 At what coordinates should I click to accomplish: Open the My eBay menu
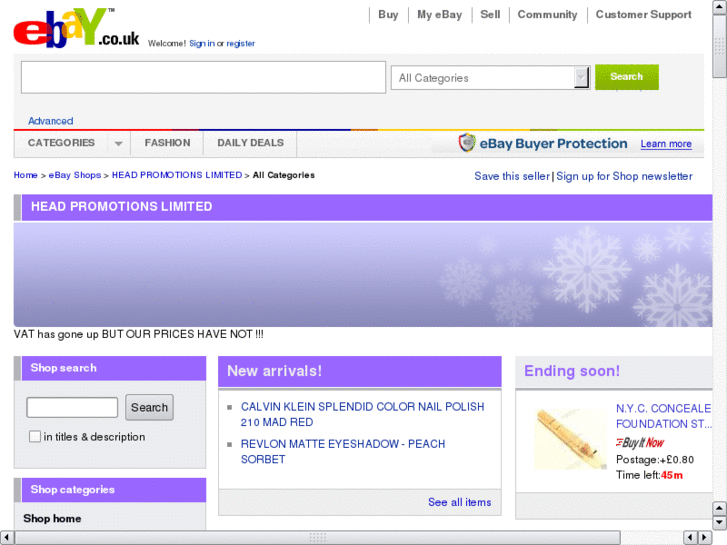tap(440, 14)
